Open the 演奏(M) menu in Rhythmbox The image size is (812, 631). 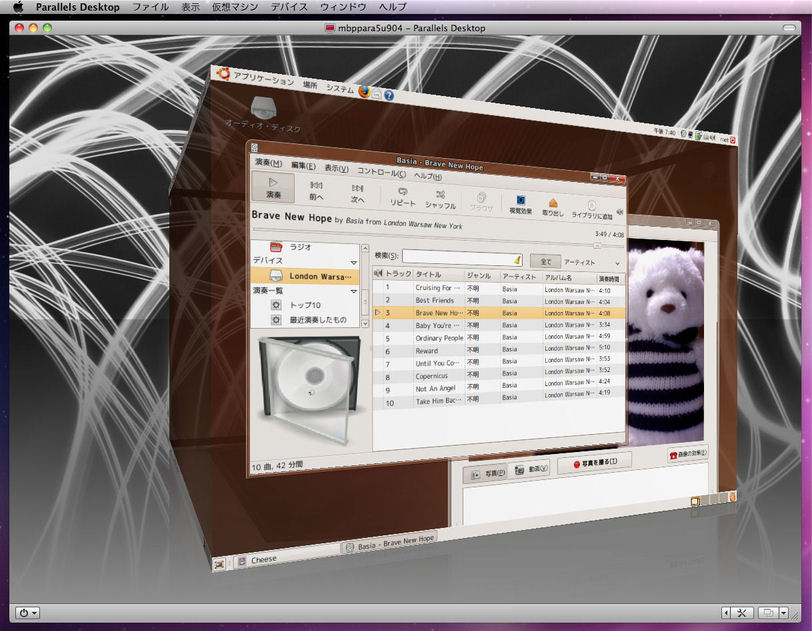pyautogui.click(x=268, y=163)
